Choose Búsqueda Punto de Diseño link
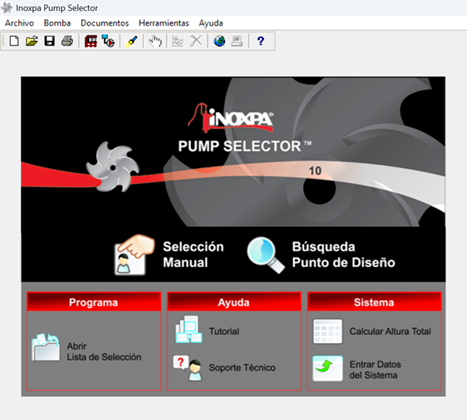This screenshot has height=420, width=467. pyautogui.click(x=343, y=254)
